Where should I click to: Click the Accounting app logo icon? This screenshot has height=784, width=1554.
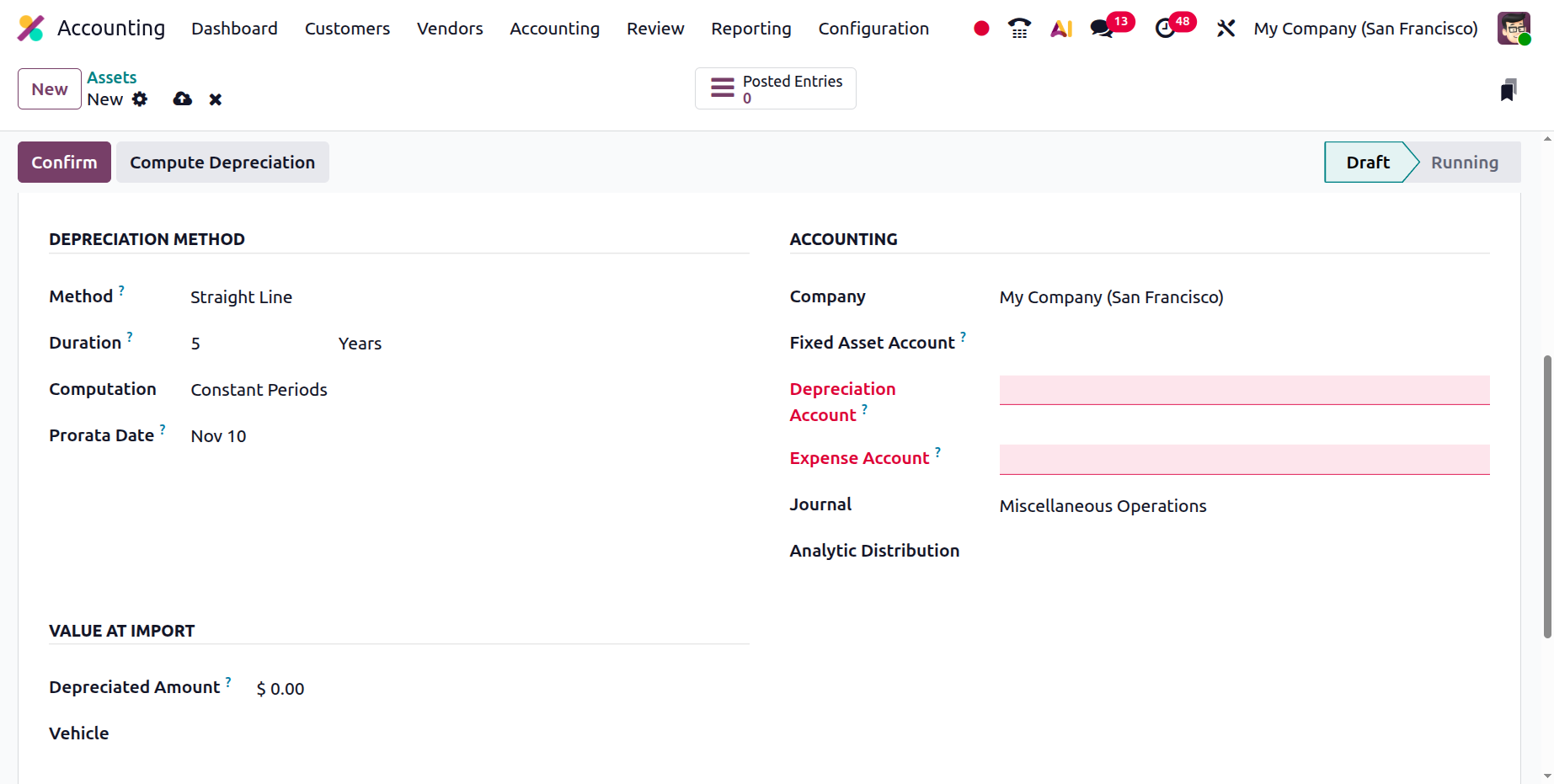(x=31, y=29)
